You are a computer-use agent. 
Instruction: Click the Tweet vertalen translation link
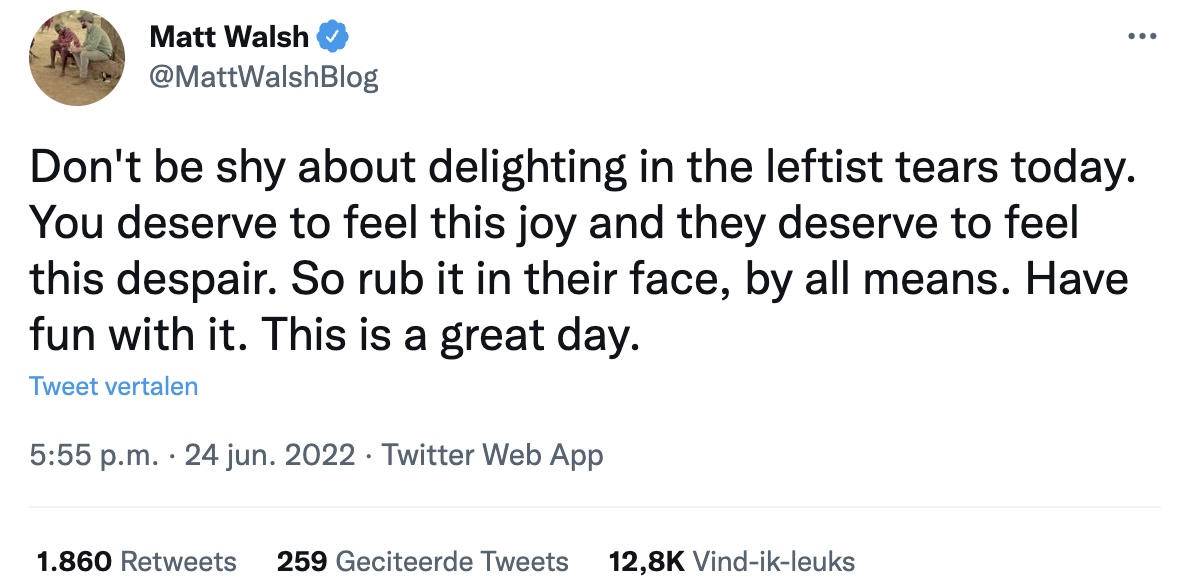[x=113, y=386]
